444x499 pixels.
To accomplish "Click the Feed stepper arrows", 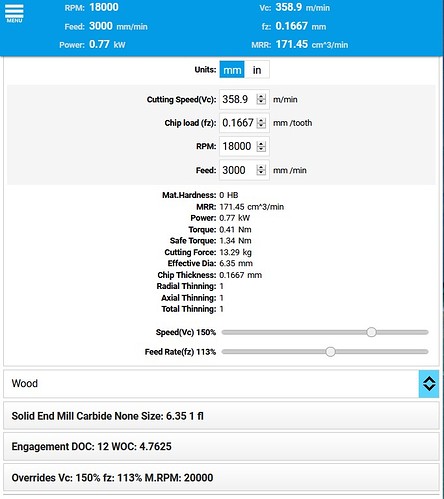I will [x=261, y=170].
